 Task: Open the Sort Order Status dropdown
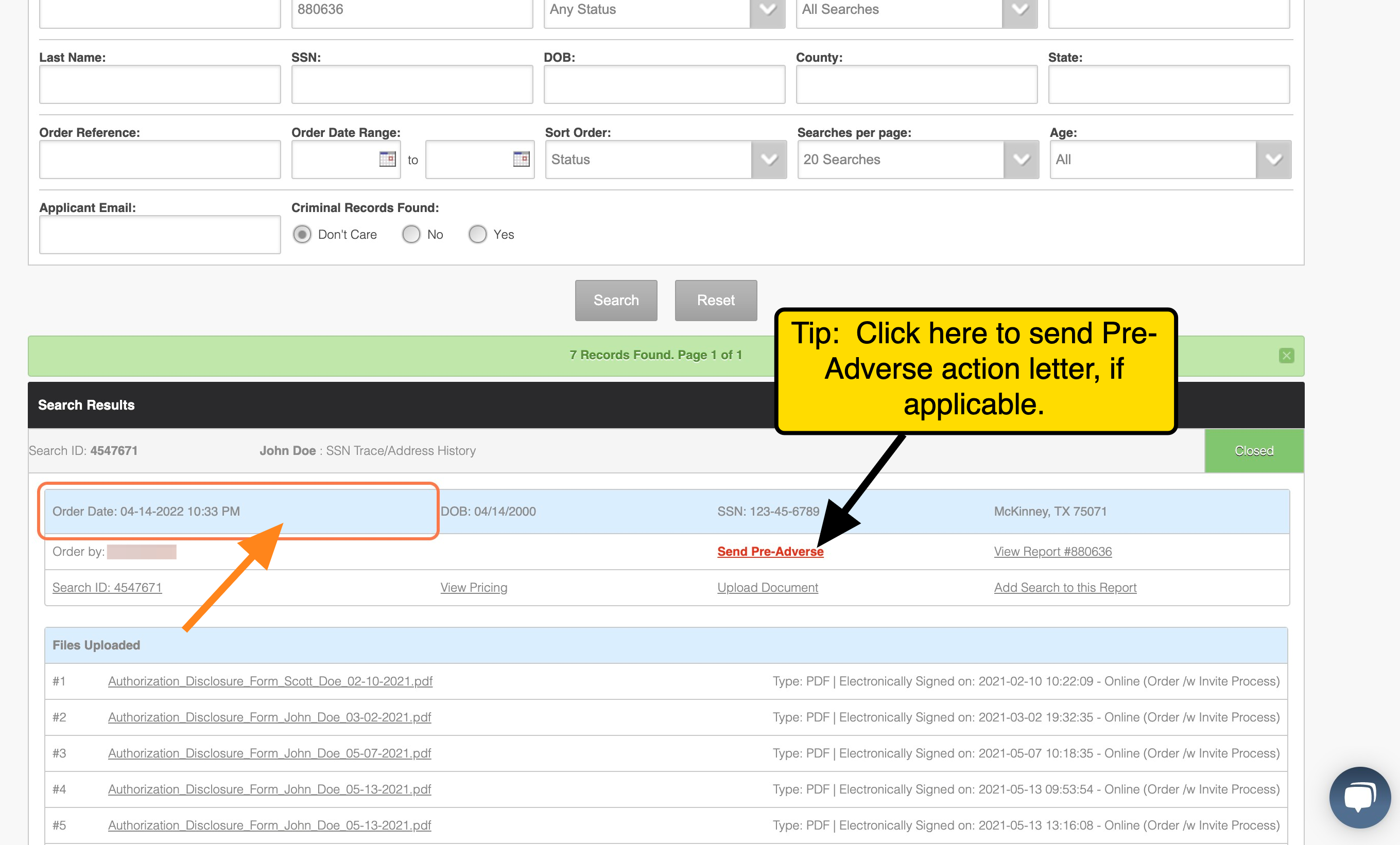point(666,160)
